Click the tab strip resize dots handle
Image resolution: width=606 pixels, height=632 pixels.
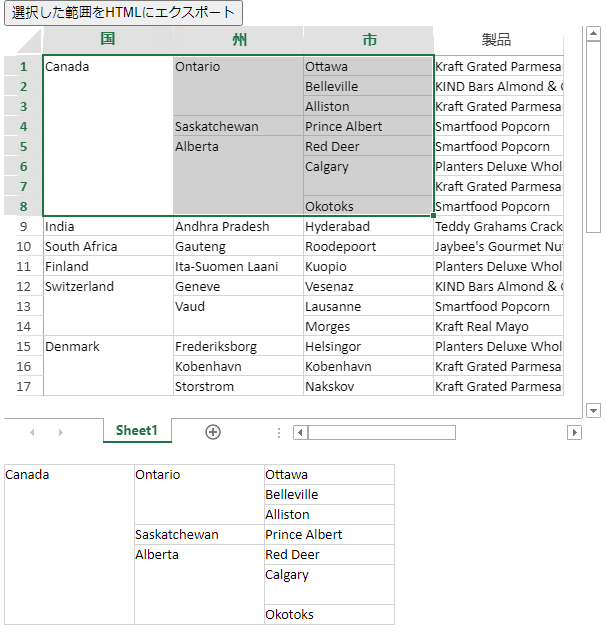(x=279, y=432)
